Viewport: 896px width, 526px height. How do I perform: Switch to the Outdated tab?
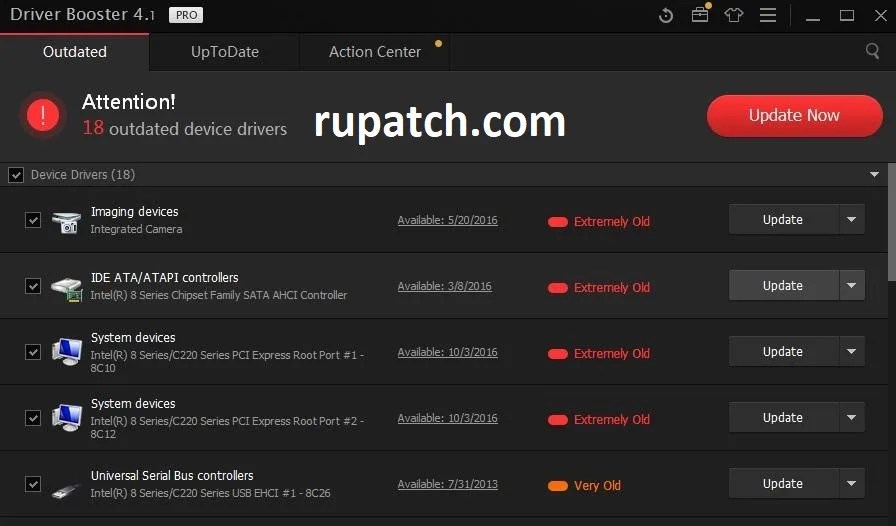[75, 52]
